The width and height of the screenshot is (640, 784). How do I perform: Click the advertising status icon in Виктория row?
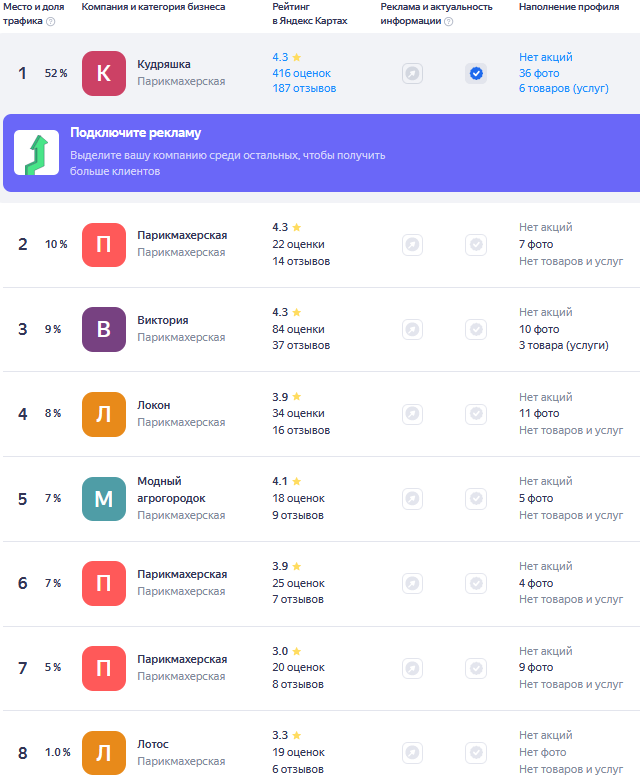pos(412,330)
